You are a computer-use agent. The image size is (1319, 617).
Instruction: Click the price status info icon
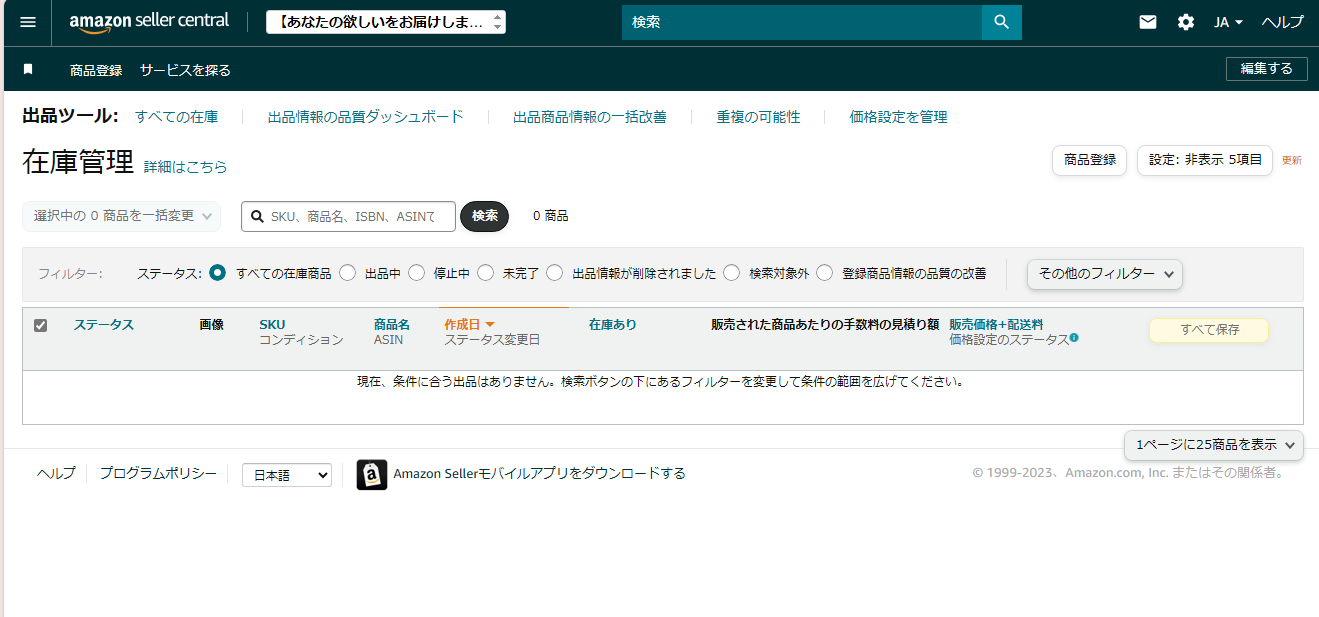coord(1074,338)
